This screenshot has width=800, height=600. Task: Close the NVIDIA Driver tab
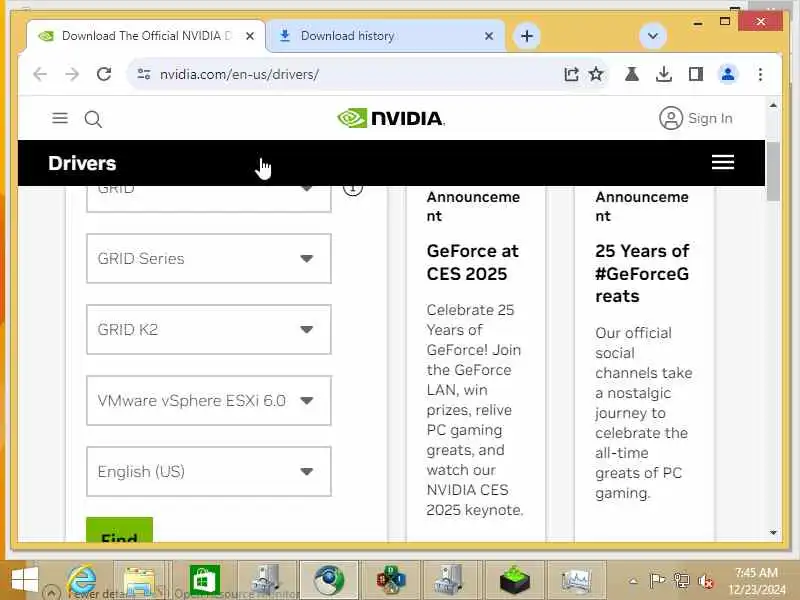[250, 36]
